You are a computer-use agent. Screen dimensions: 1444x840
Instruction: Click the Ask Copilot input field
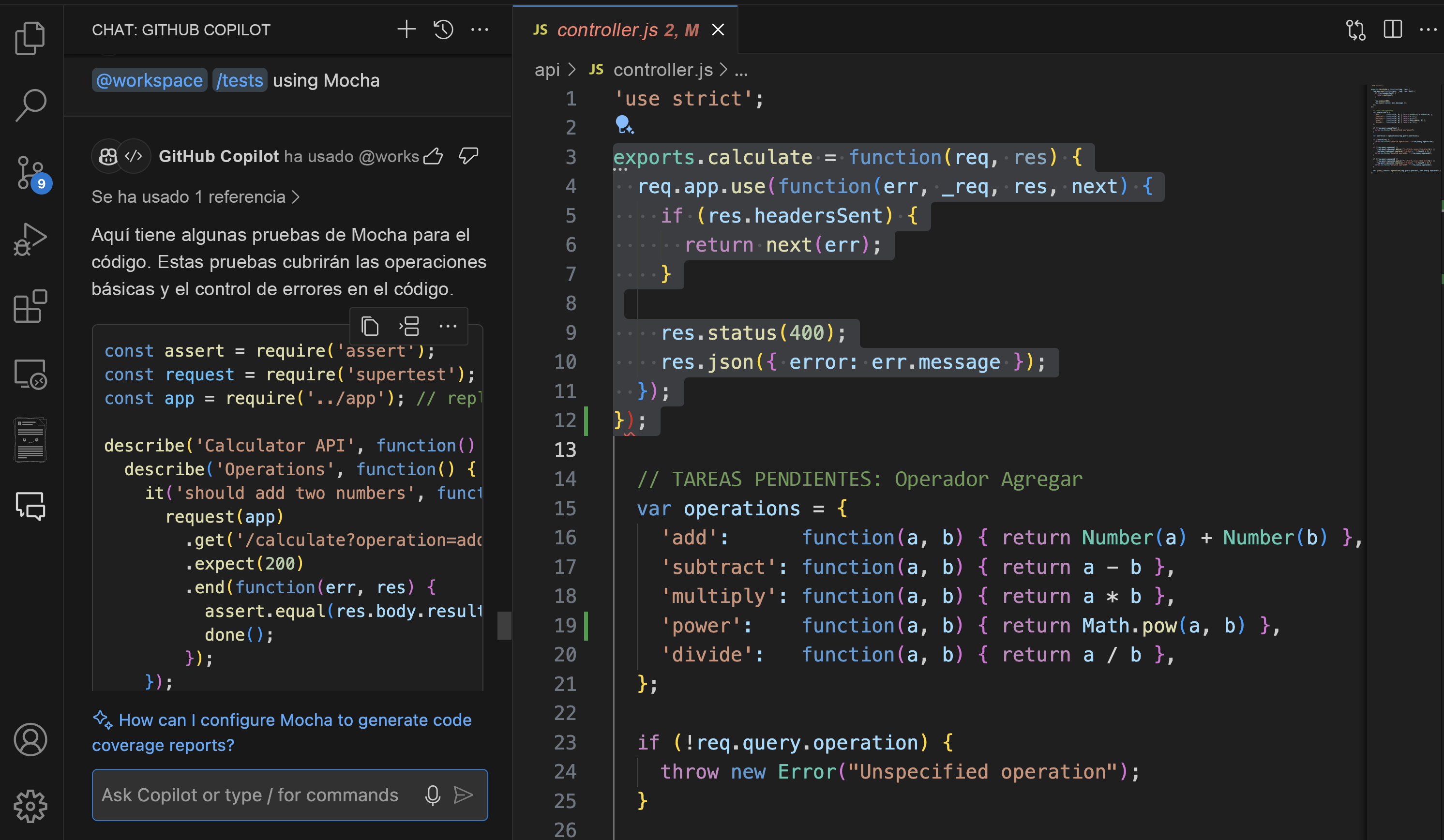pyautogui.click(x=250, y=795)
